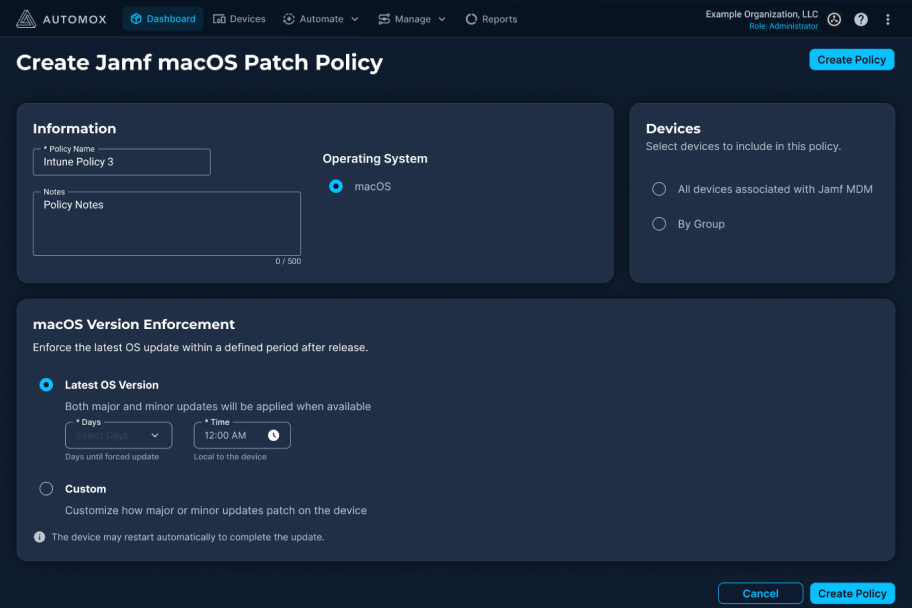The width and height of the screenshot is (912, 608).
Task: Click the 'Days until forced update' hint
Action: [x=112, y=457]
